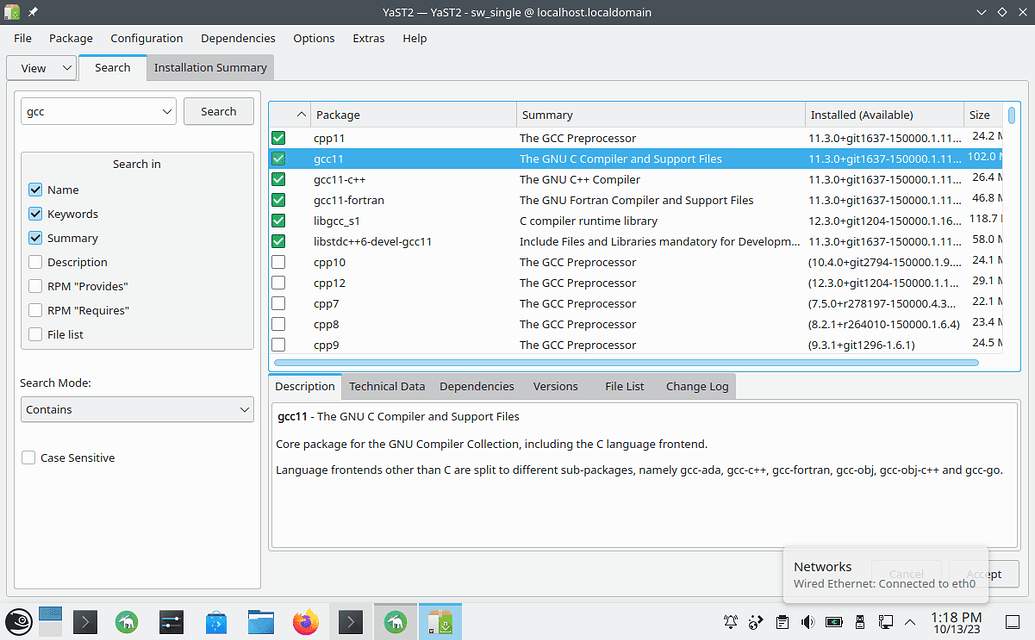The image size is (1035, 640).
Task: Open the wired network tray applet
Action: (x=885, y=622)
